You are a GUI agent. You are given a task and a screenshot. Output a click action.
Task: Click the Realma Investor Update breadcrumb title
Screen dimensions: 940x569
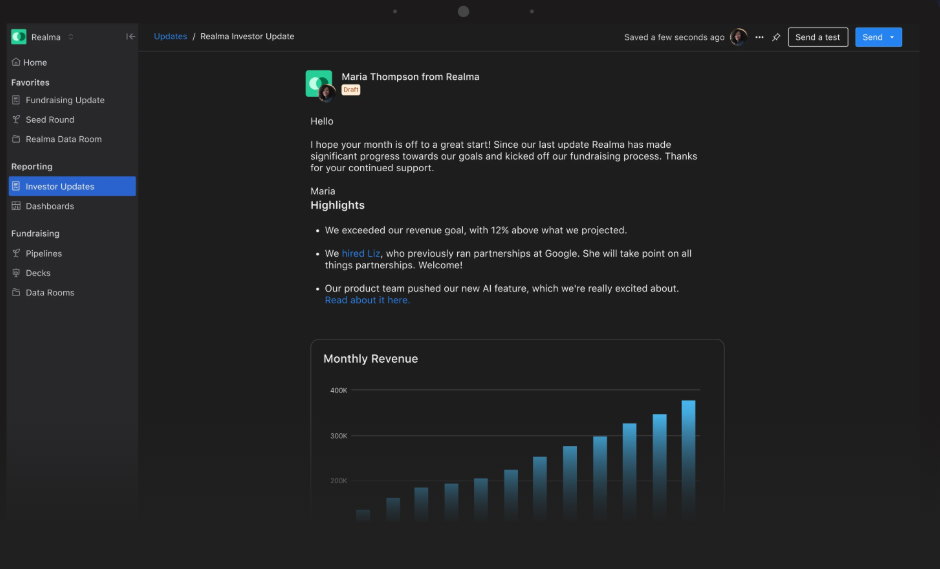coord(247,37)
